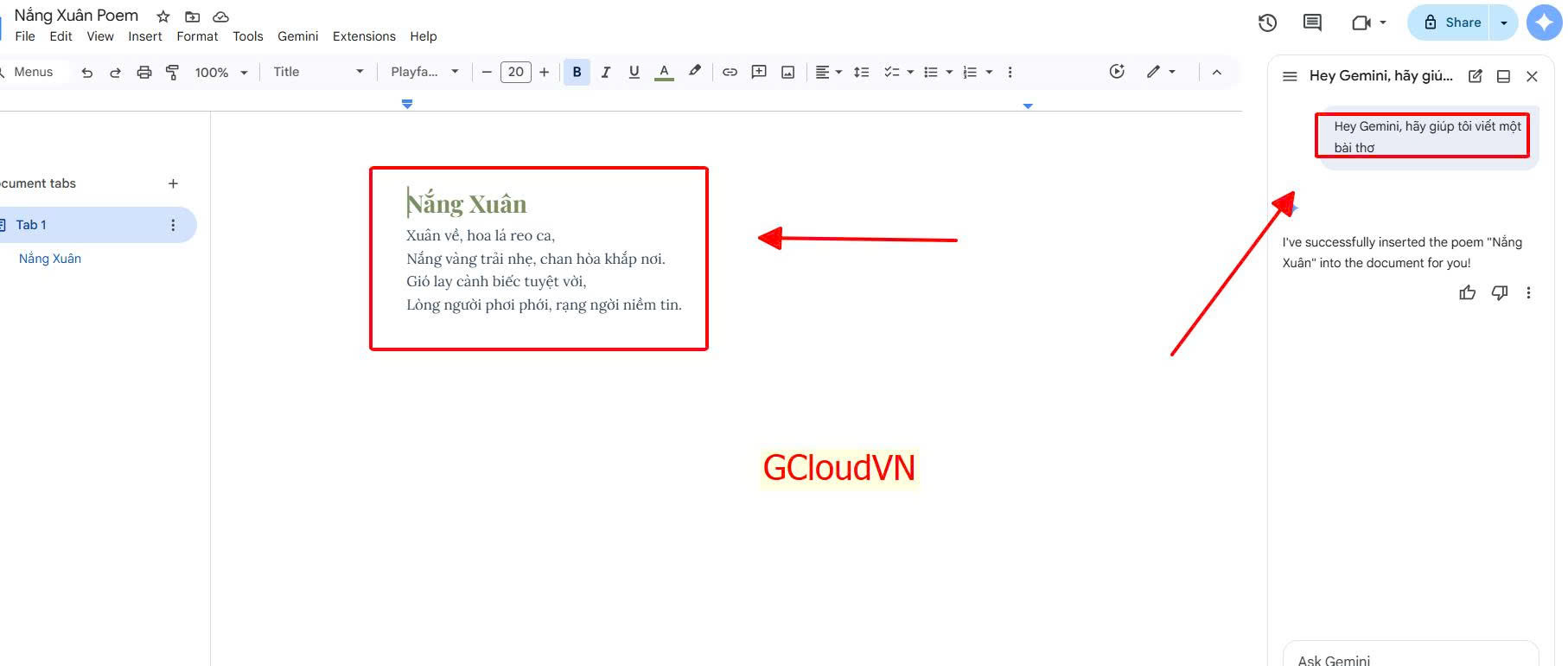Open the Extensions menu
Viewport: 1568px width, 666px height.
(x=364, y=36)
